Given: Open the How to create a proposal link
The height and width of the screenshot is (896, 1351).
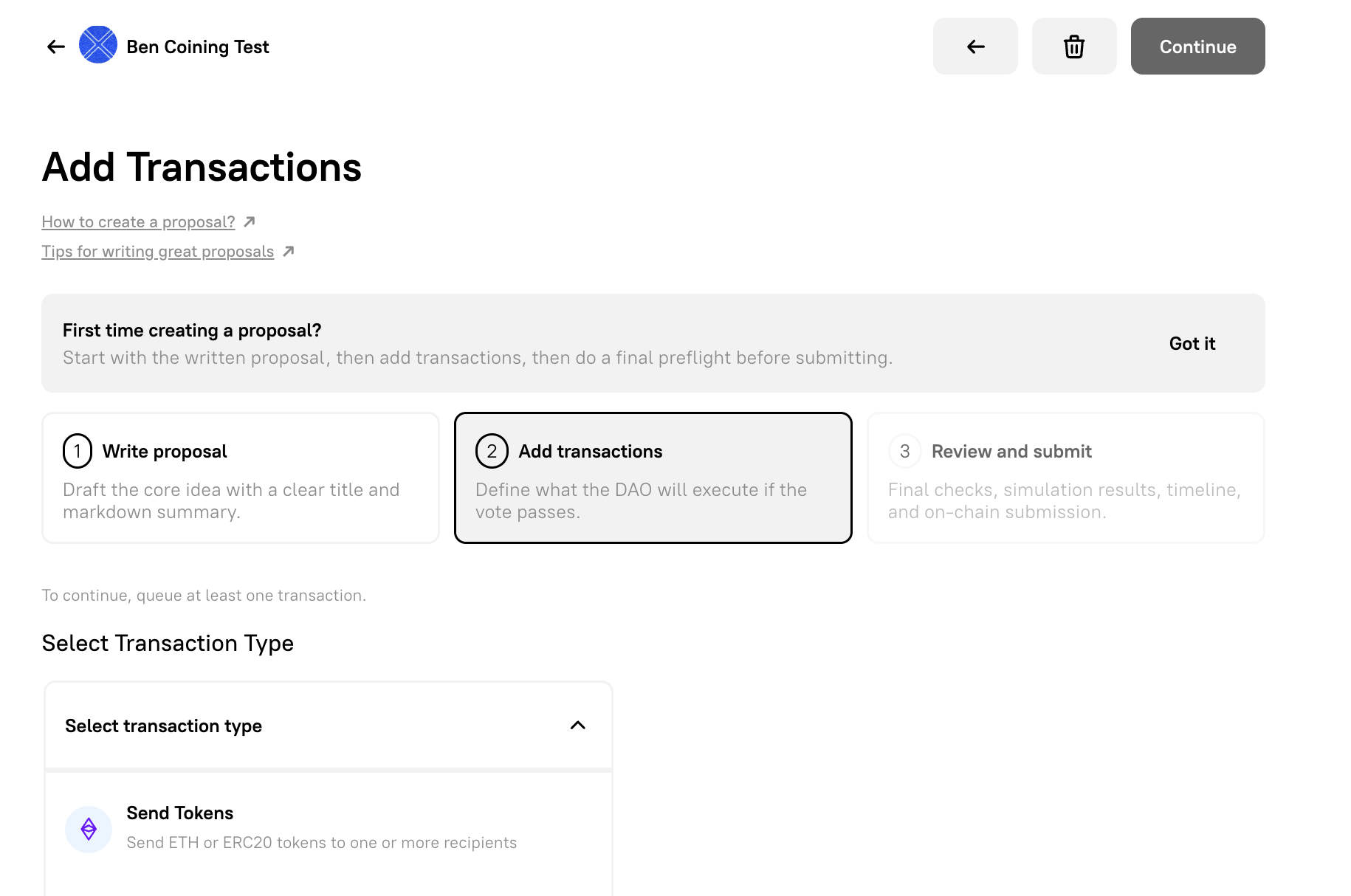Looking at the screenshot, I should click(x=137, y=221).
